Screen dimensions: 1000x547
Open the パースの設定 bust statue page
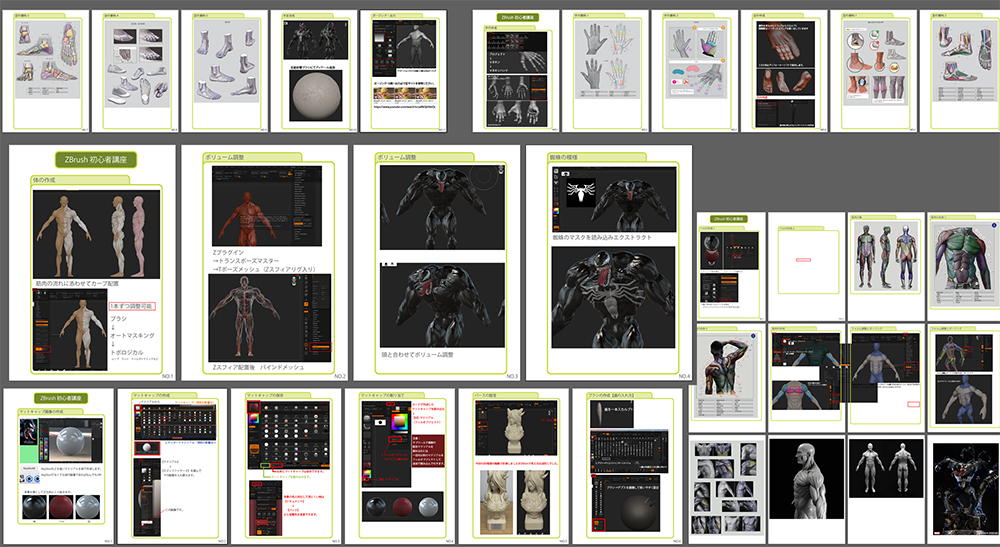(x=513, y=467)
